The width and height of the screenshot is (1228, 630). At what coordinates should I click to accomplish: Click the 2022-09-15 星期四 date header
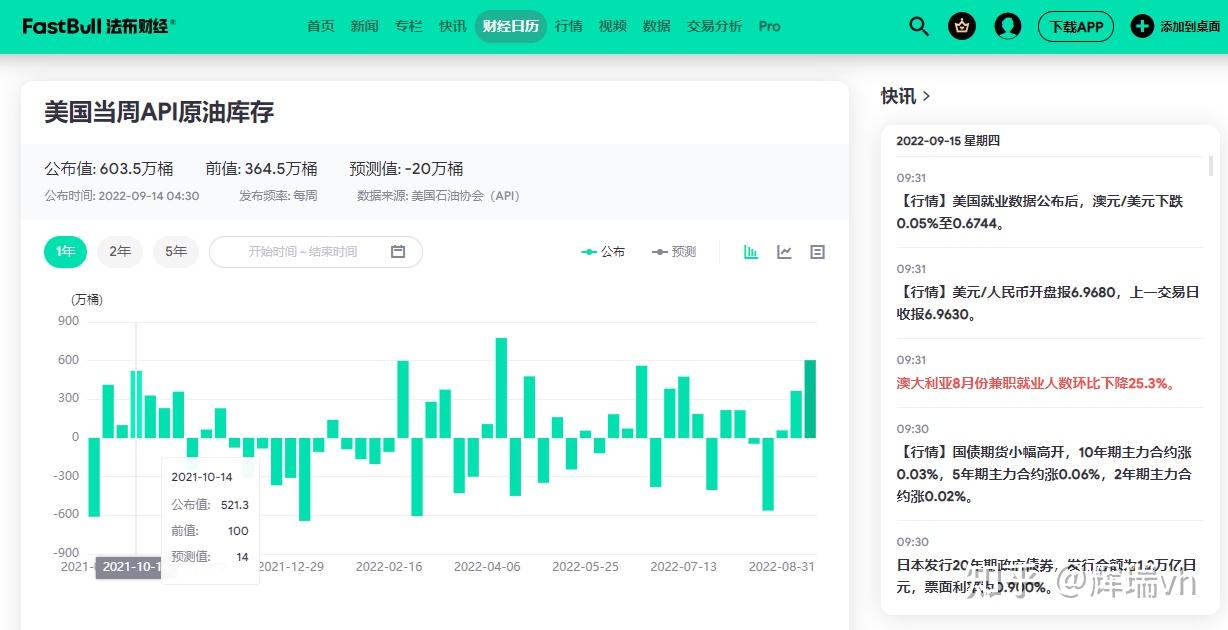pyautogui.click(x=948, y=141)
